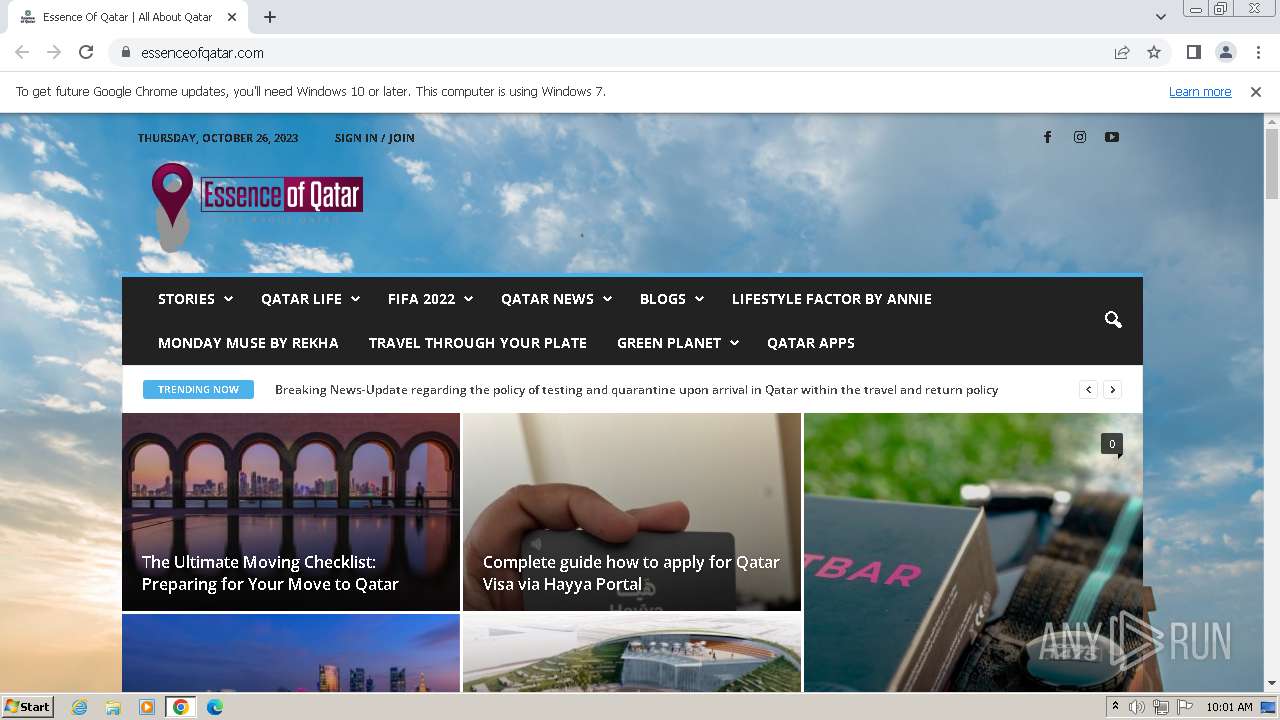
Task: Open the city skyline night thumbnail
Action: click(x=291, y=653)
